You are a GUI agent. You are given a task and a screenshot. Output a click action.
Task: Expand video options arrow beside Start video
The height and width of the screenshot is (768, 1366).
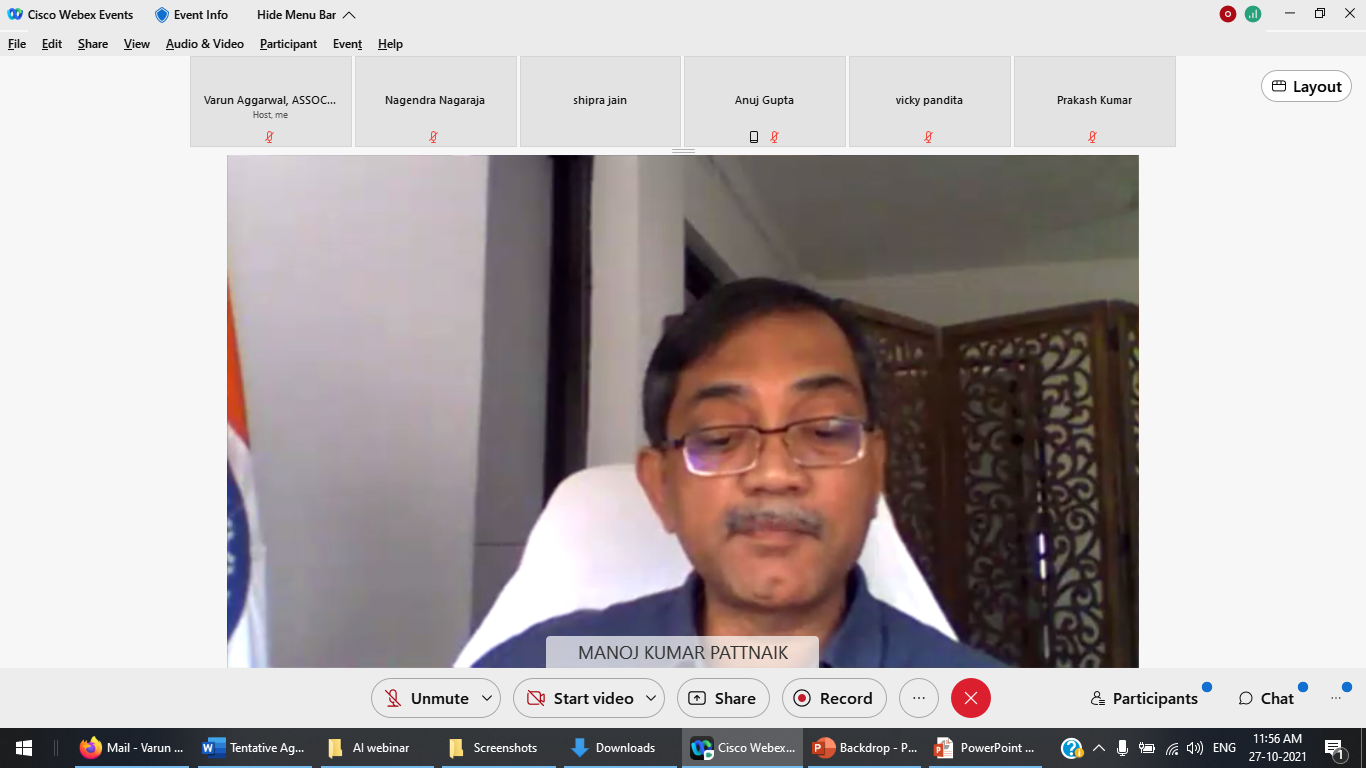[651, 698]
